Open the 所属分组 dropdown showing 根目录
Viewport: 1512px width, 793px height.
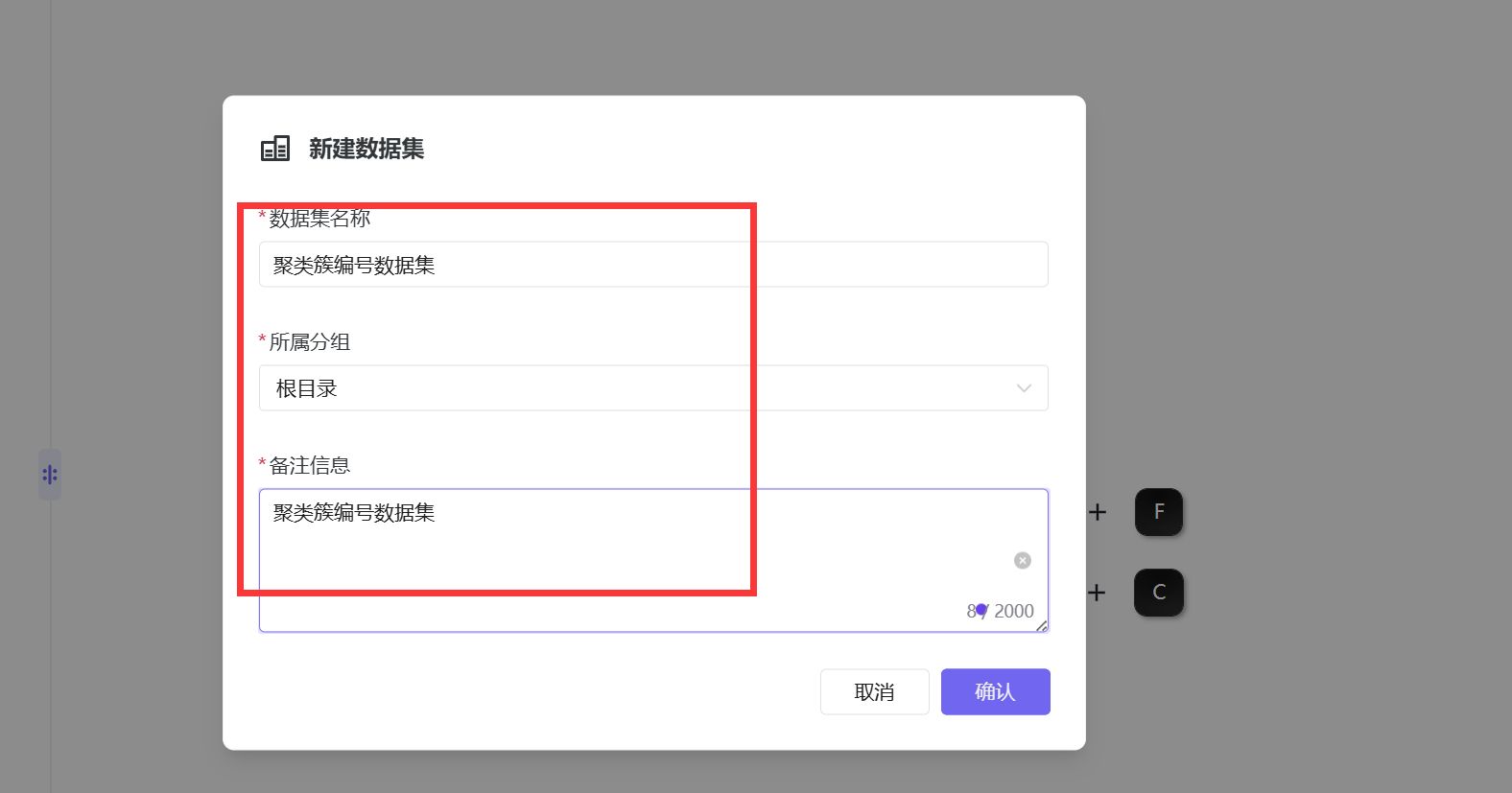click(x=653, y=388)
